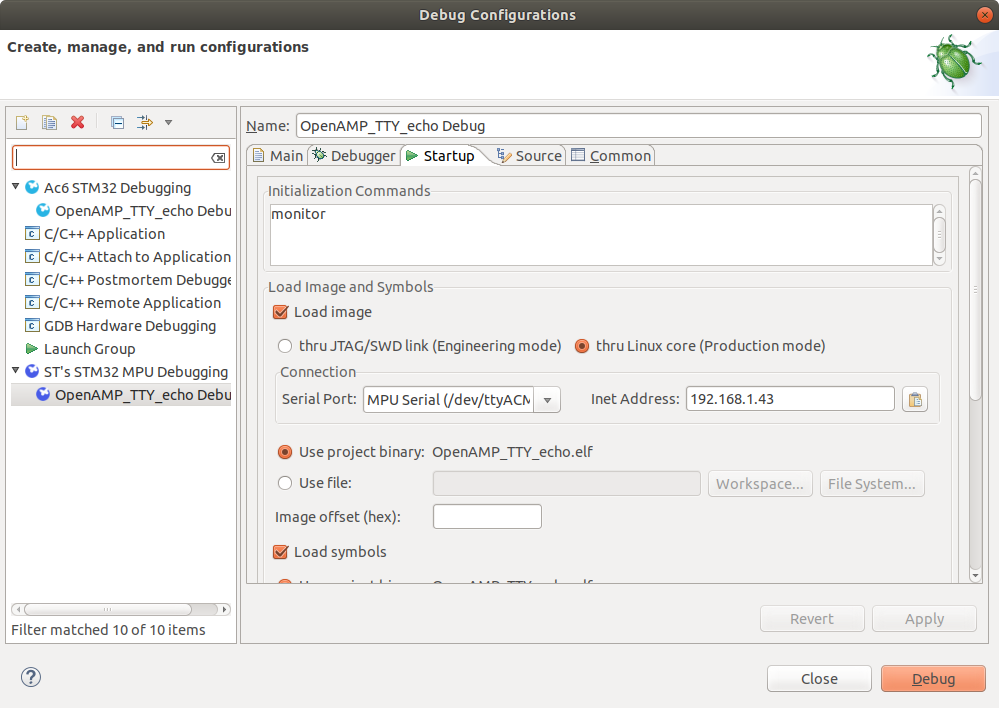Viewport: 999px width, 708px height.
Task: Switch to the Debugger tab
Action: click(354, 155)
